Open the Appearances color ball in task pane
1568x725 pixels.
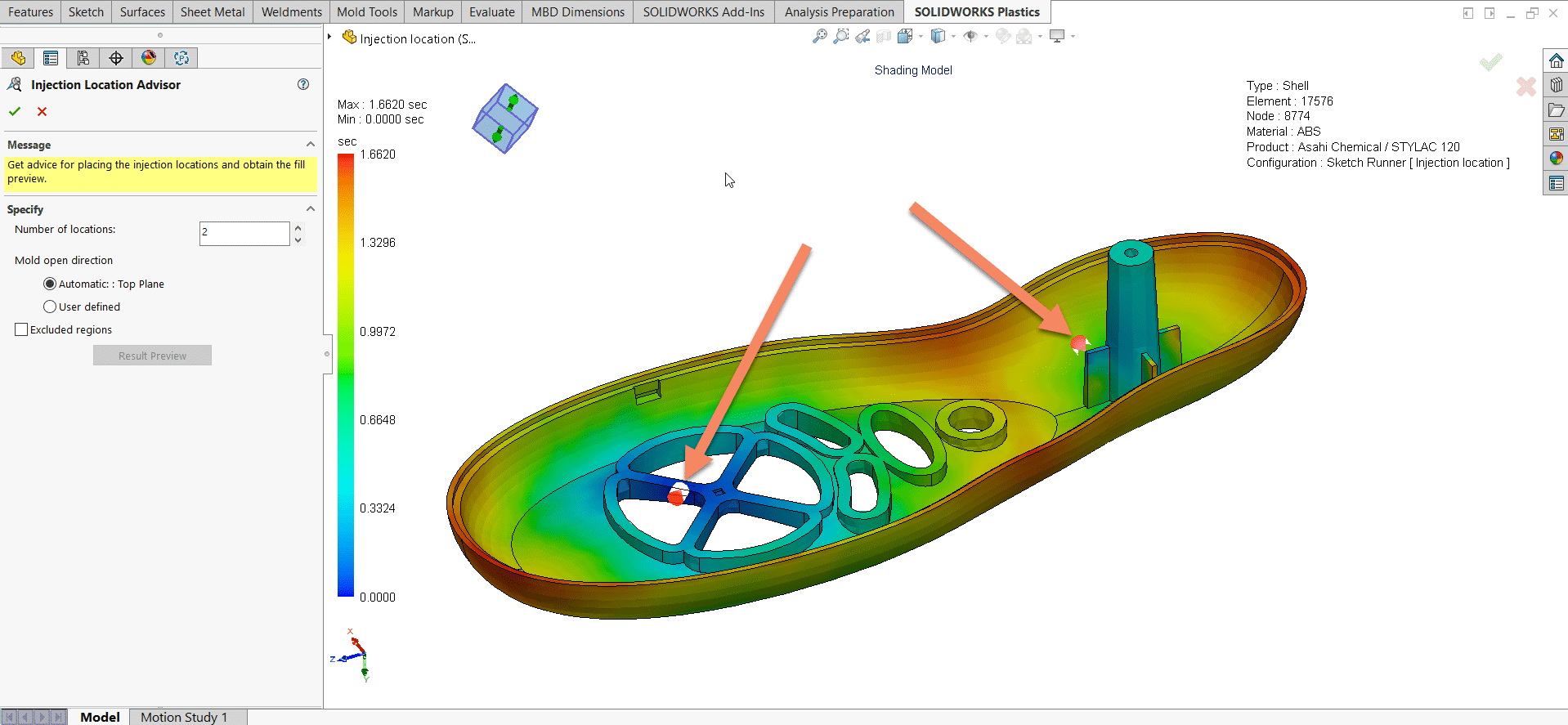pos(1556,159)
